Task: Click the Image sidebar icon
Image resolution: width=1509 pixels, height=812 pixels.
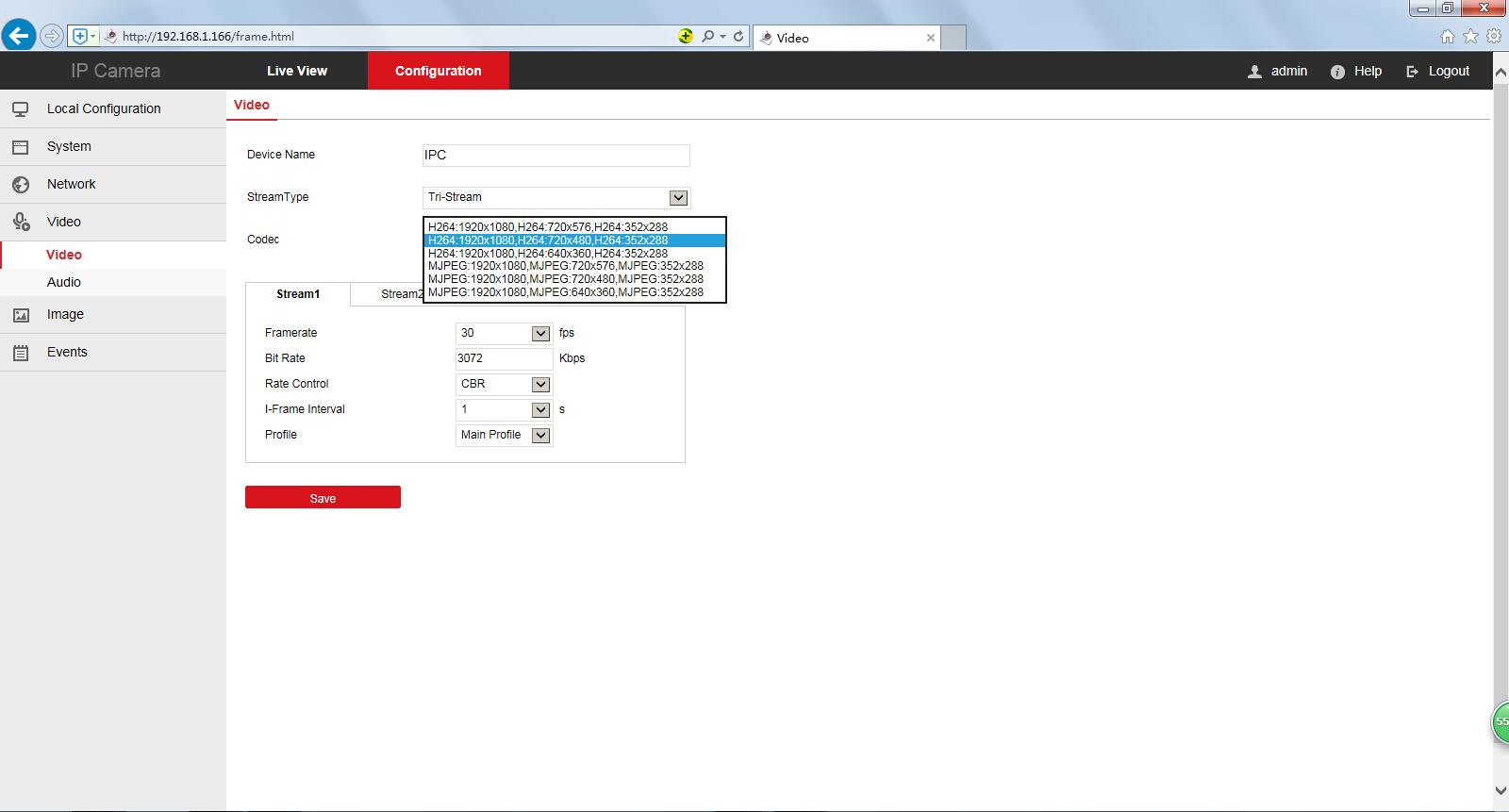Action: [x=20, y=315]
